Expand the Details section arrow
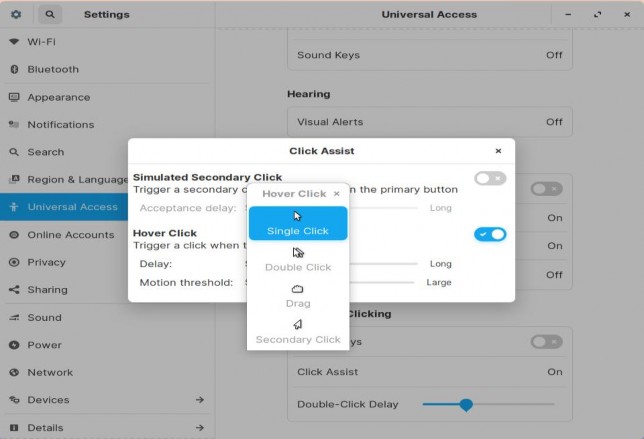Viewport: 644px width, 439px height. 199,427
